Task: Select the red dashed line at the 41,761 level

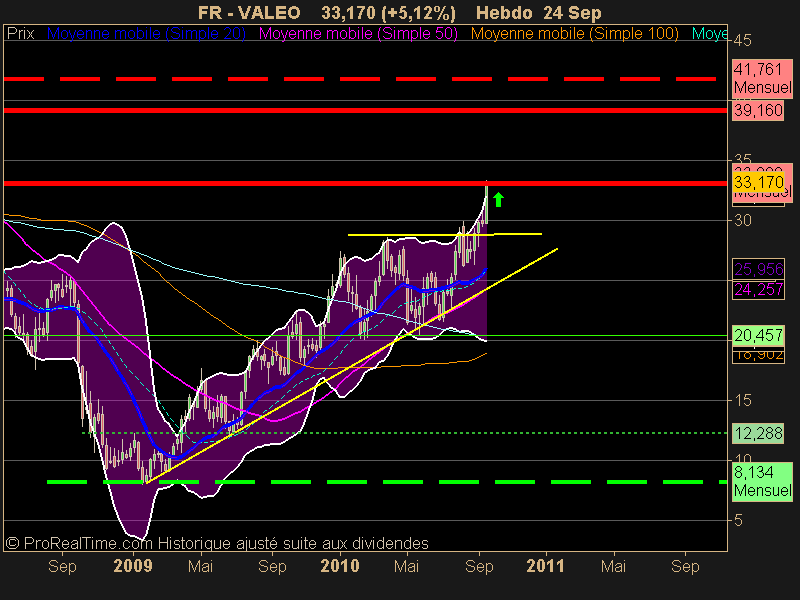Action: 360,79
